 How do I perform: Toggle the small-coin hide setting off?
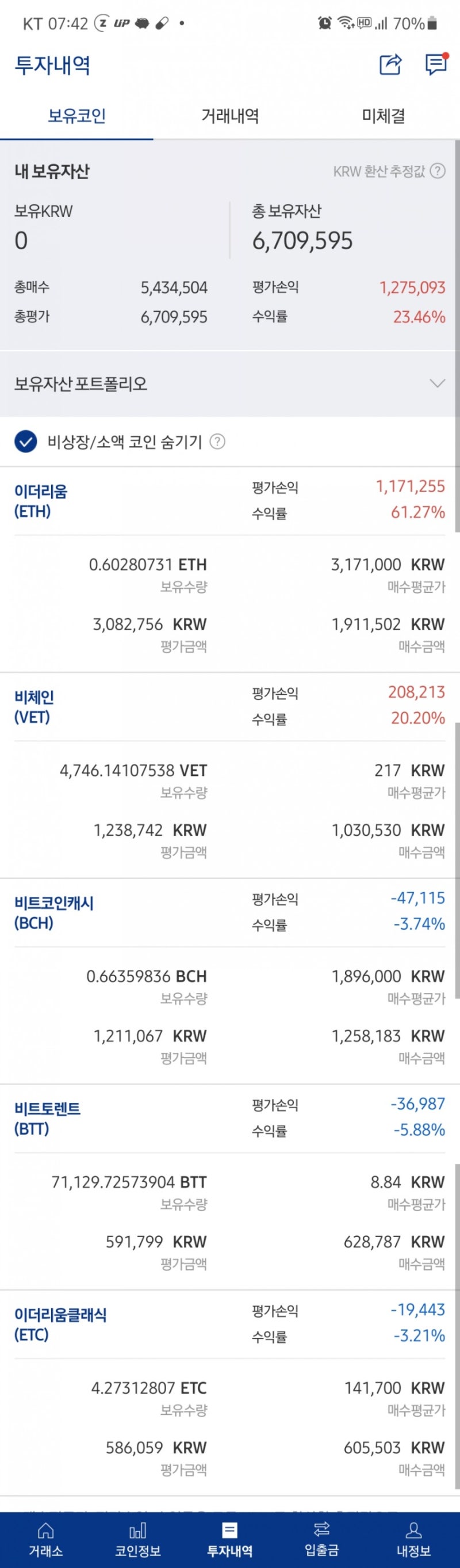point(24,443)
